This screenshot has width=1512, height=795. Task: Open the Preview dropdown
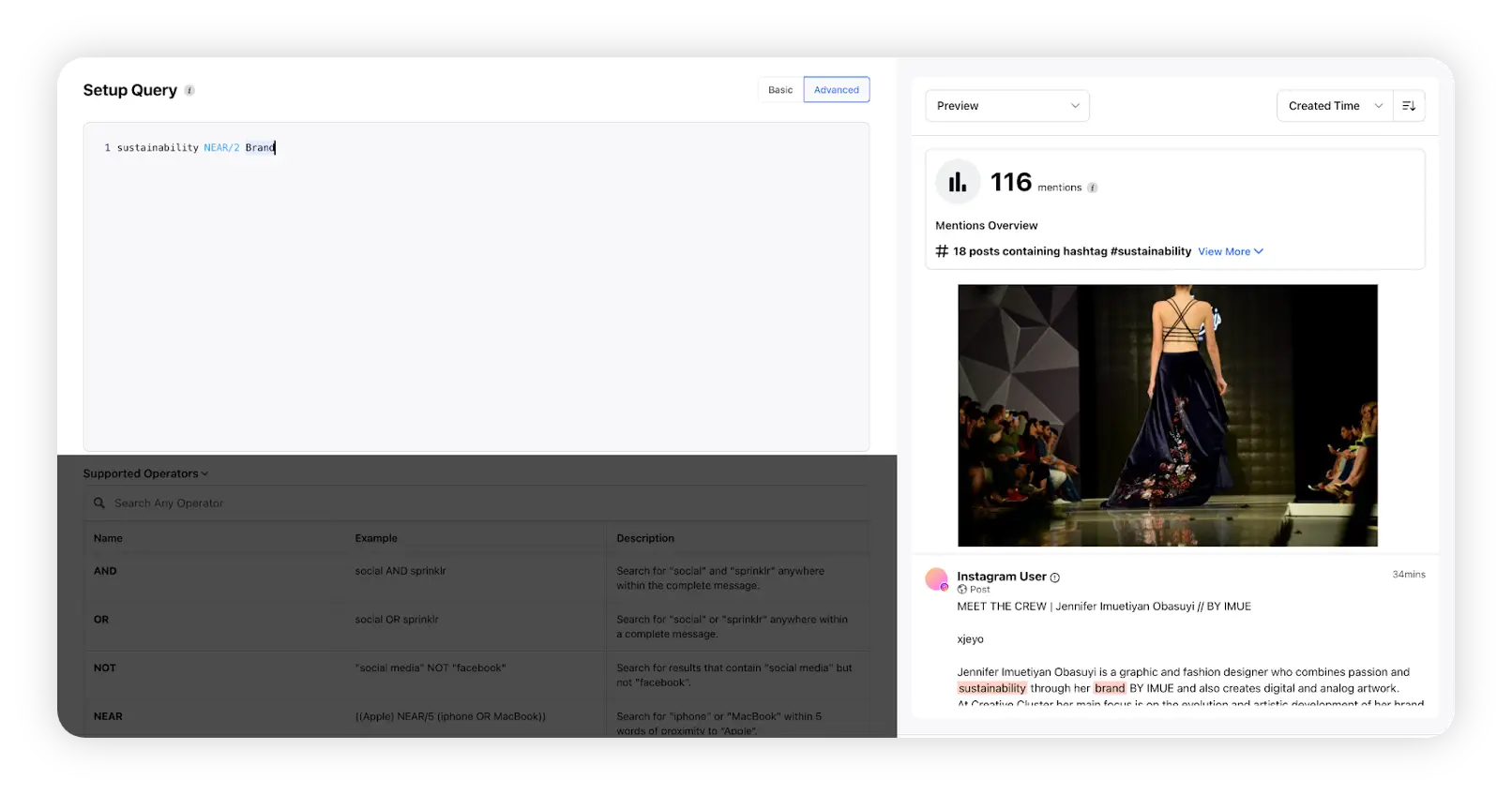(1007, 106)
